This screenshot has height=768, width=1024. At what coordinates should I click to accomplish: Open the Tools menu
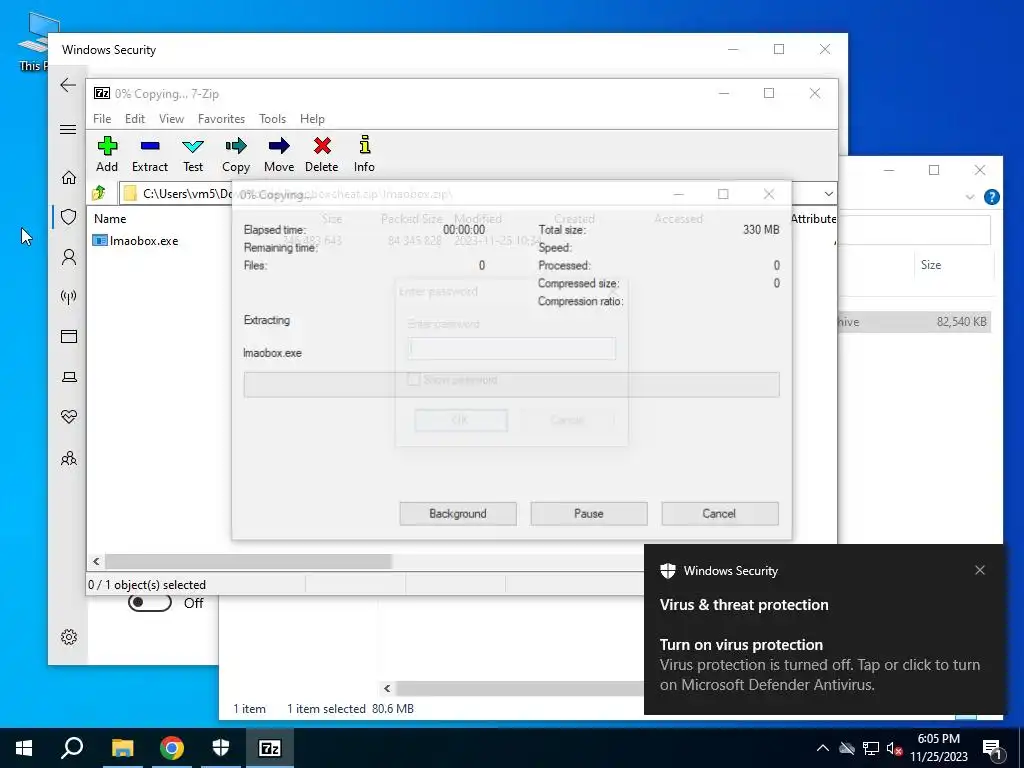click(x=272, y=119)
